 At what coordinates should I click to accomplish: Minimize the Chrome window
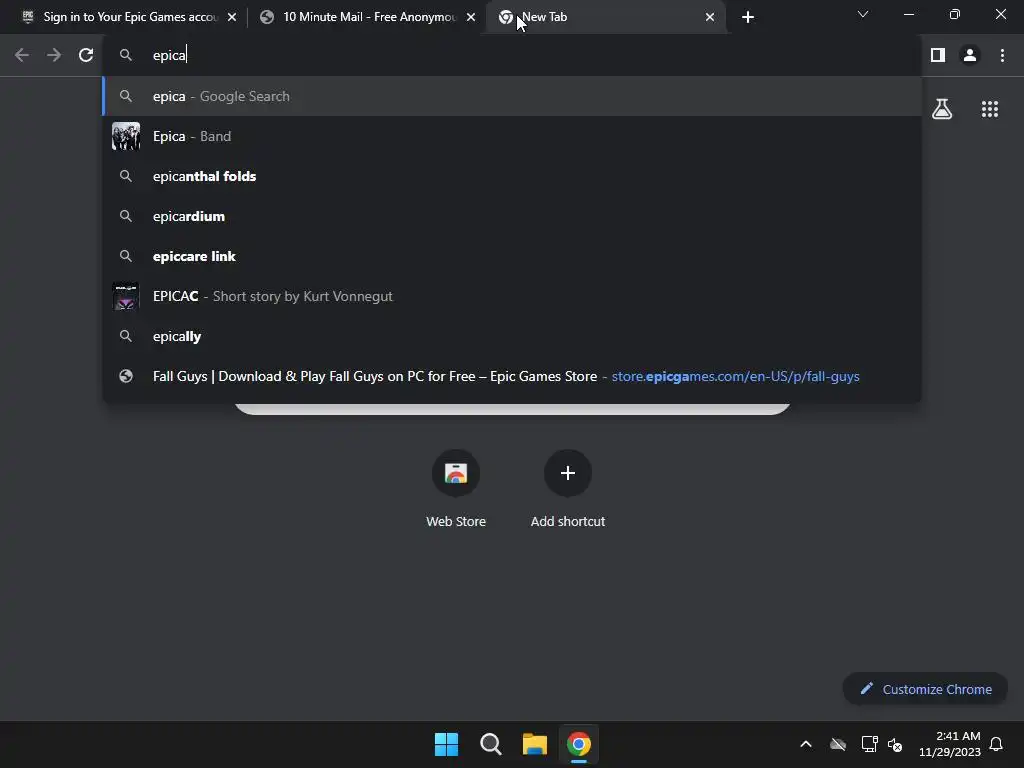[x=909, y=14]
